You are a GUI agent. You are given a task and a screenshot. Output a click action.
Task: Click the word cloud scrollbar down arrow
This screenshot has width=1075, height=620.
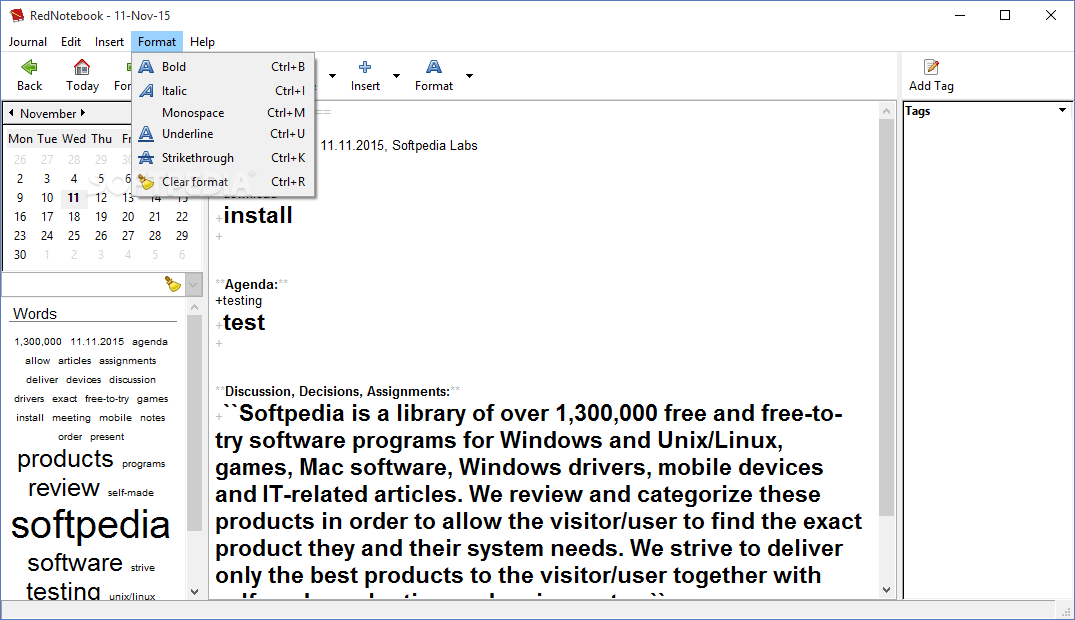[x=194, y=591]
